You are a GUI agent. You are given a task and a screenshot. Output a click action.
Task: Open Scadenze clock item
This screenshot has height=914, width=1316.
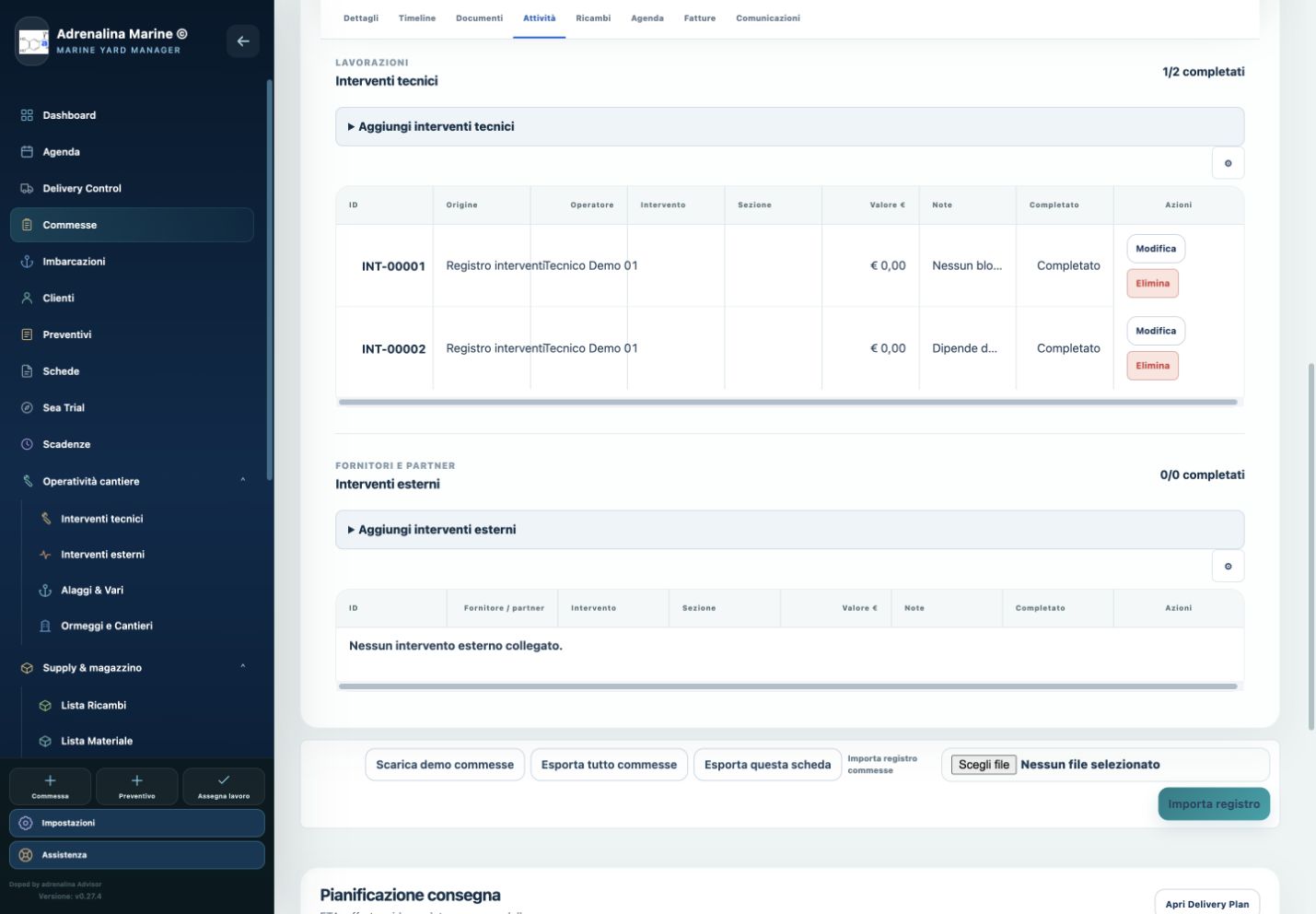pyautogui.click(x=132, y=444)
